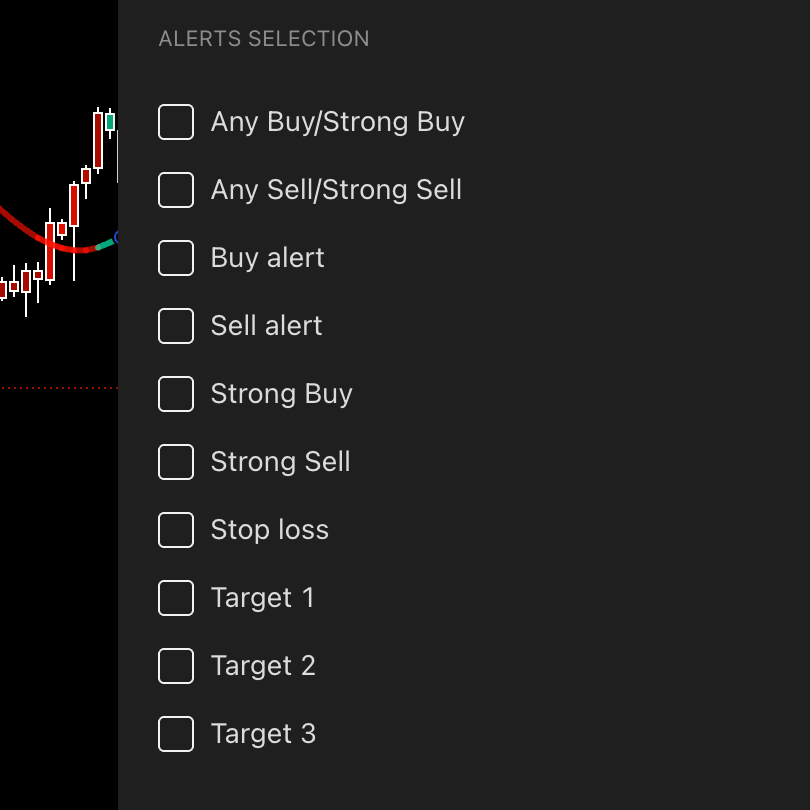
Task: Enable Target 2 notifications
Action: pyautogui.click(x=176, y=666)
